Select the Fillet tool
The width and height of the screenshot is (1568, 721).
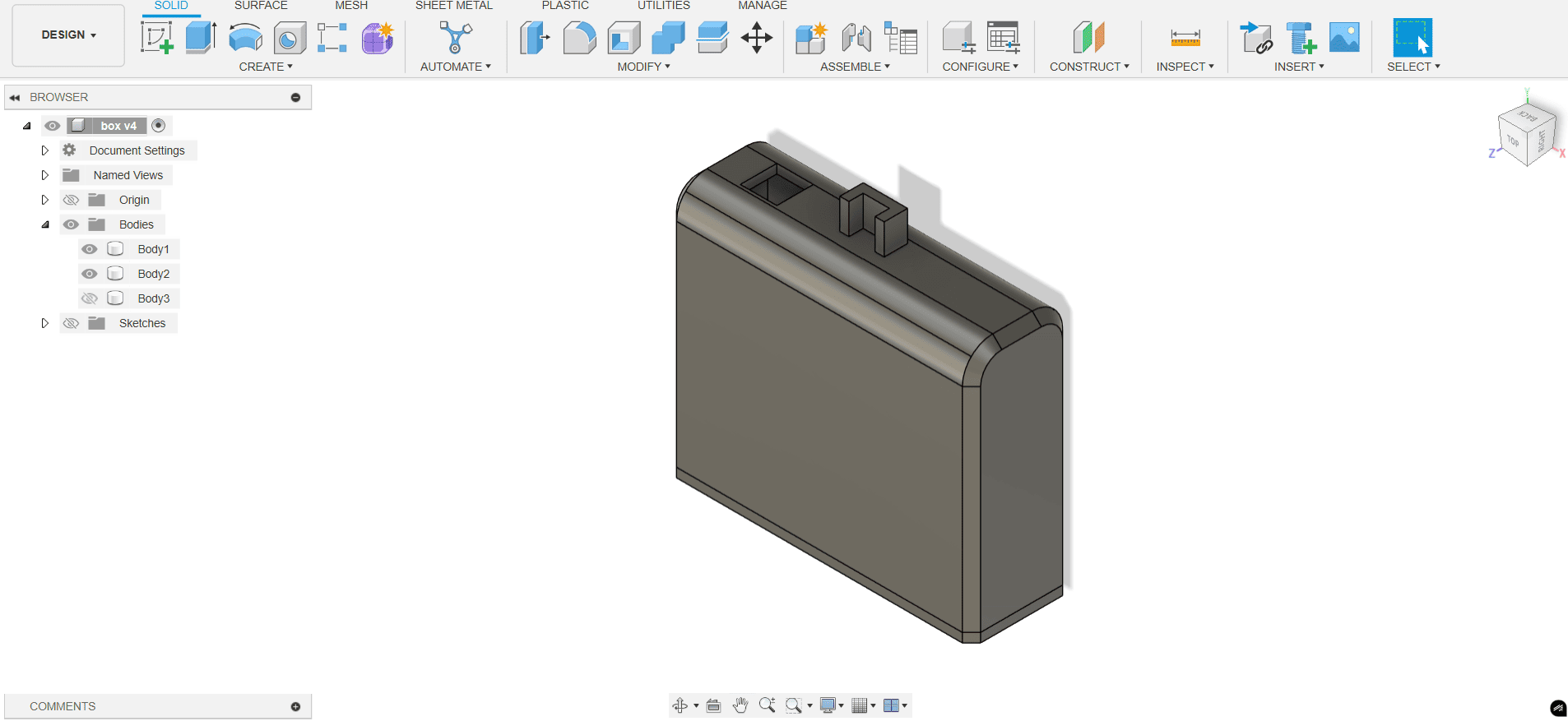pyautogui.click(x=580, y=38)
